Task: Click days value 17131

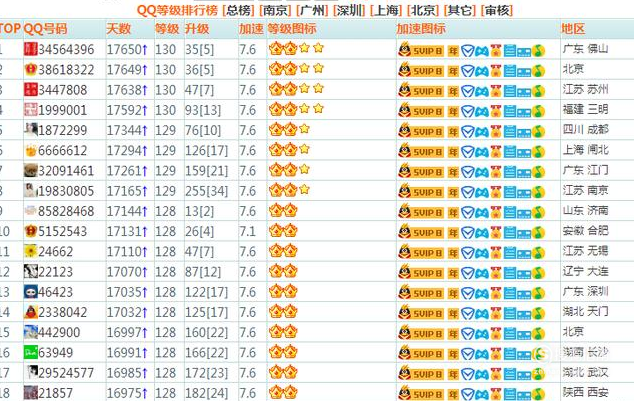Action: click(124, 231)
